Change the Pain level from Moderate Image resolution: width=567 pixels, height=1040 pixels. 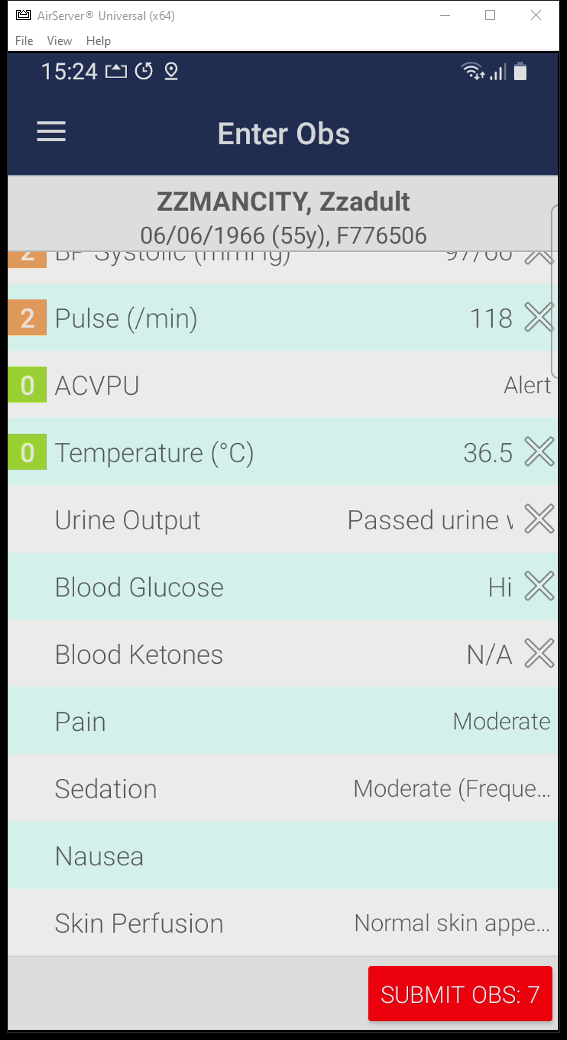[283, 721]
